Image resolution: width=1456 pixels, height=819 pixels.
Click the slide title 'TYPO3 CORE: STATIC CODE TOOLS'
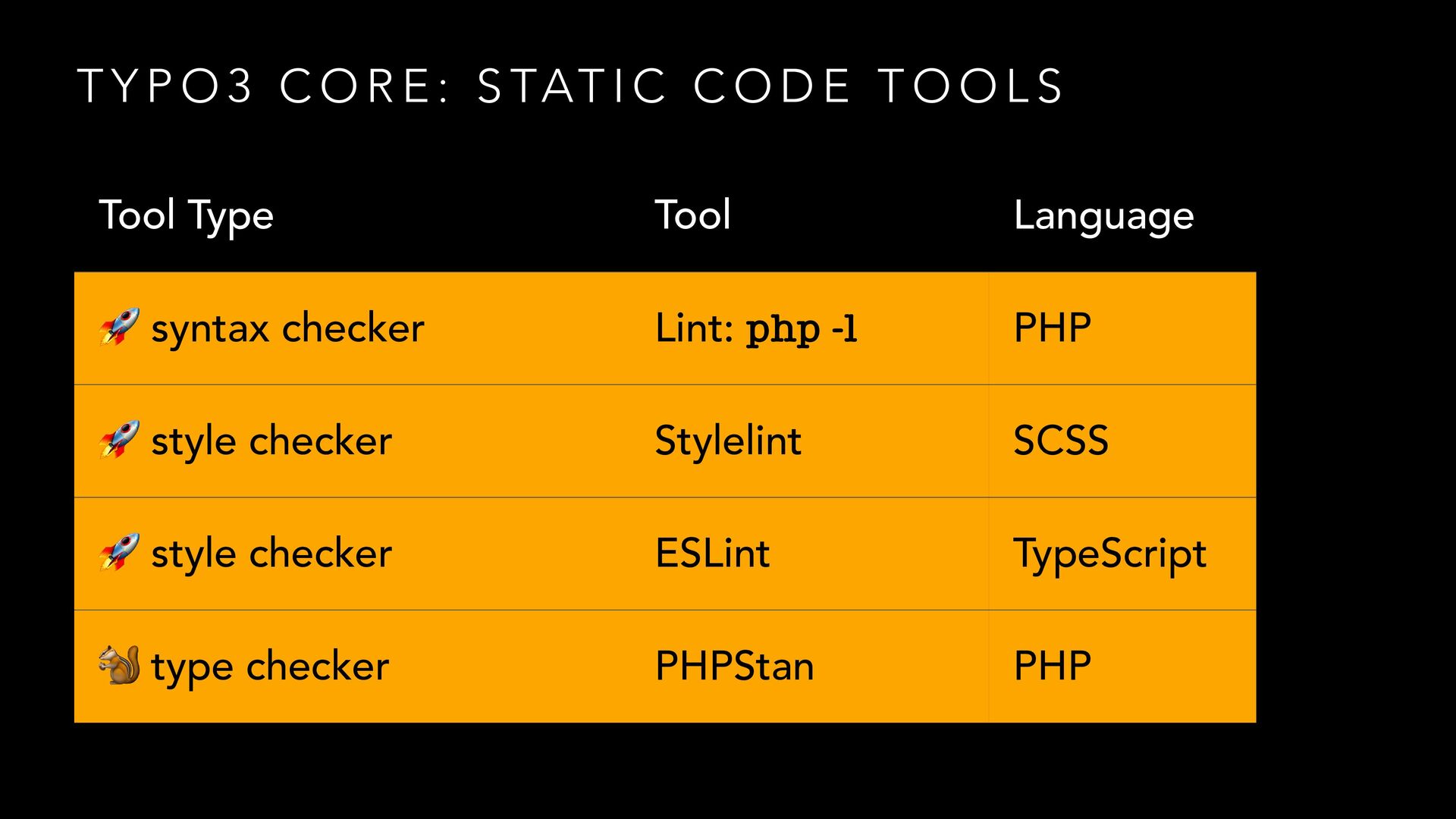pyautogui.click(x=570, y=85)
